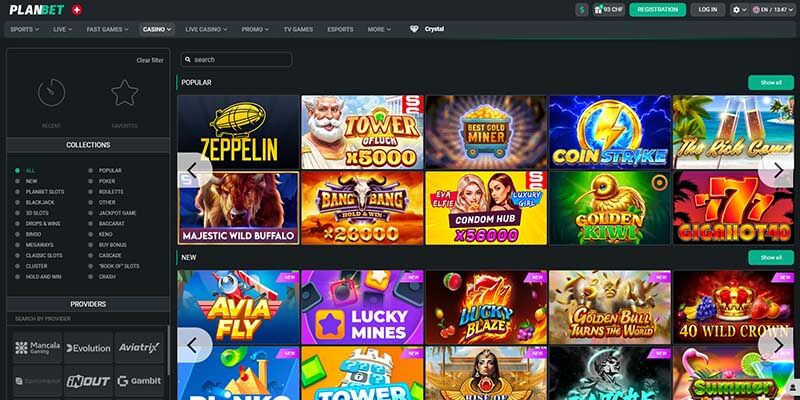This screenshot has height=400, width=800.
Task: Open the Bang Bang Hold & Win thumbnail
Action: point(362,208)
